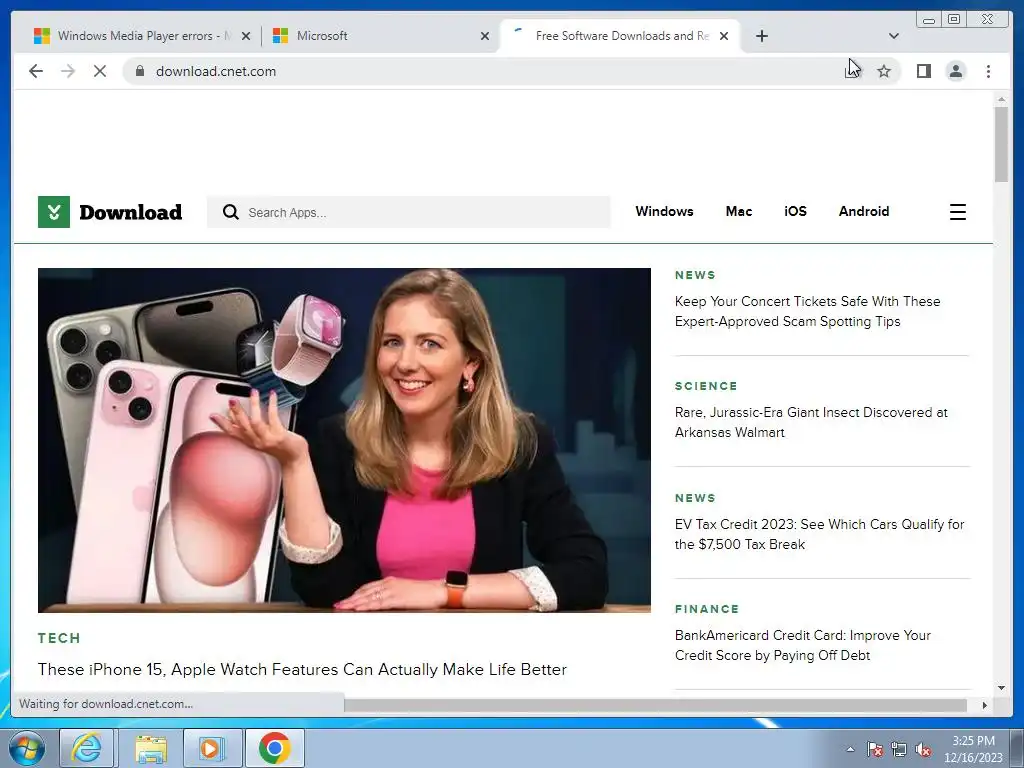
Task: Open the Action Center flag icon
Action: [x=875, y=749]
